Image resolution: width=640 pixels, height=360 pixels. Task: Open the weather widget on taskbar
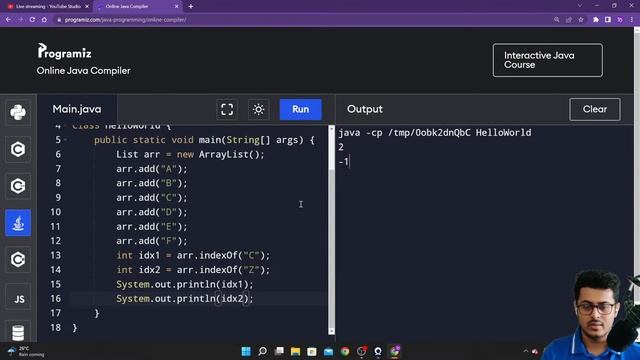[26, 351]
